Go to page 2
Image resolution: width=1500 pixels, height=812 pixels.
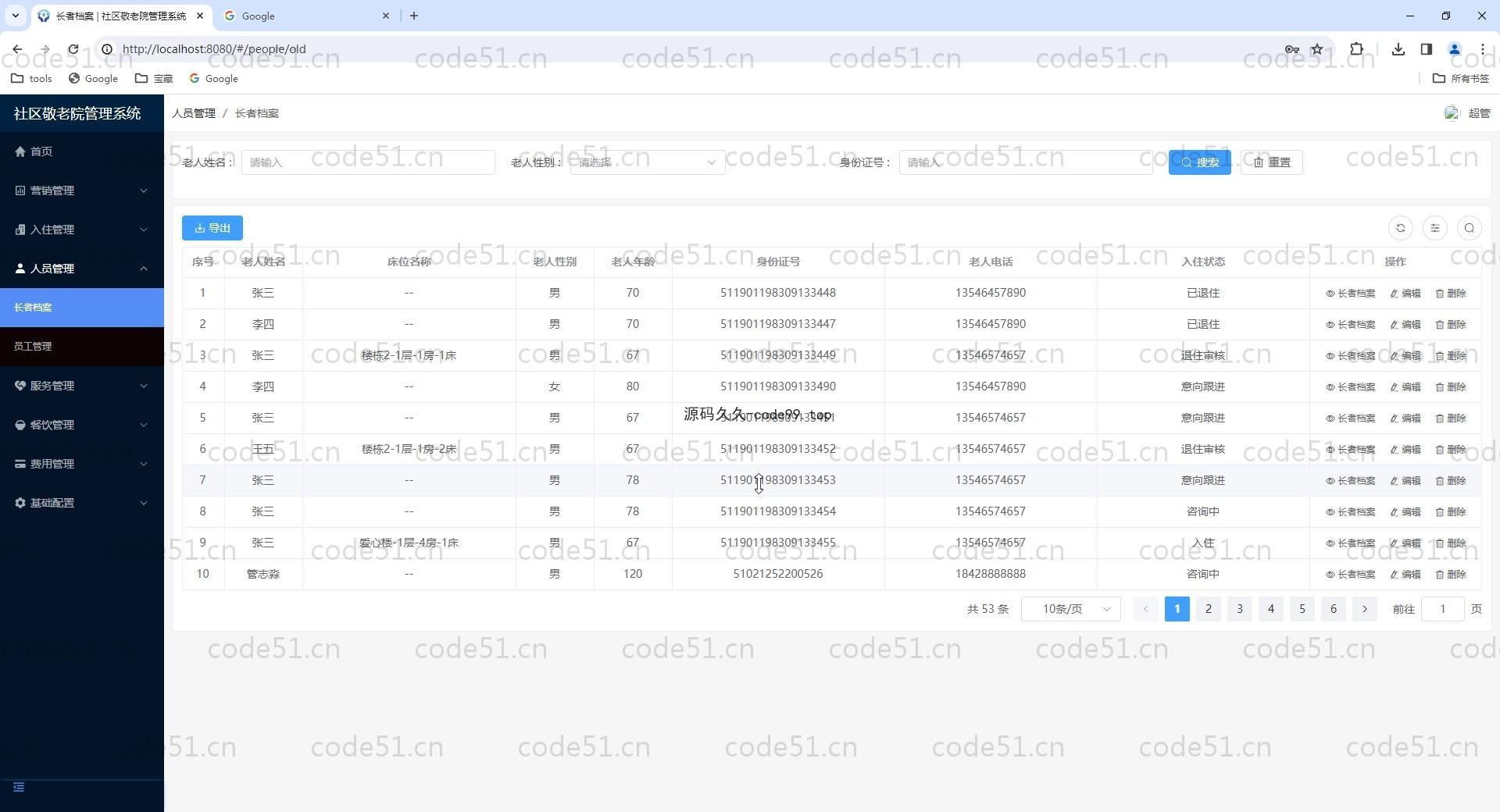click(x=1209, y=609)
